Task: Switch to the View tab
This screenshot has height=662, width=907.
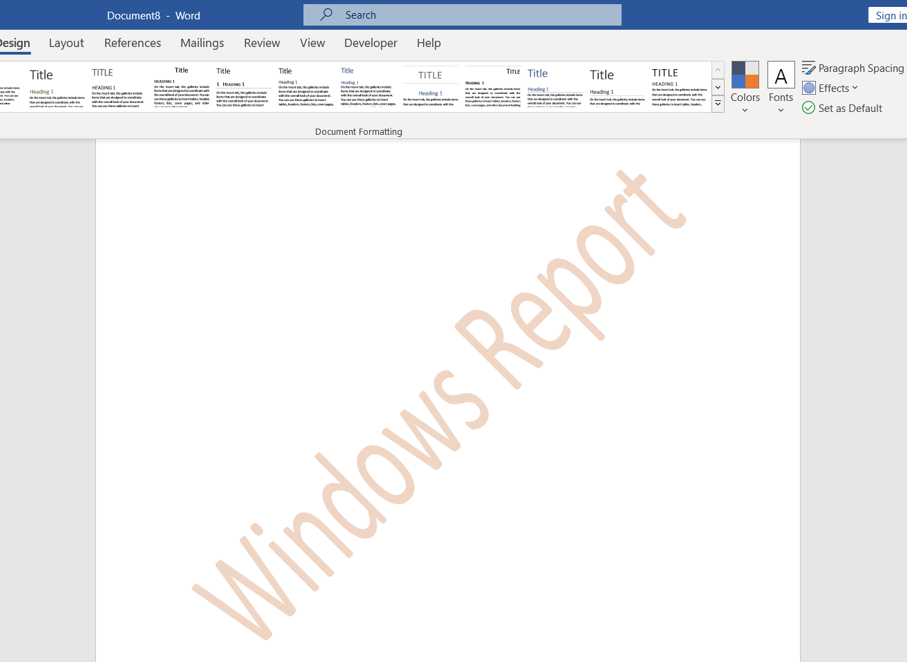Action: [x=312, y=43]
